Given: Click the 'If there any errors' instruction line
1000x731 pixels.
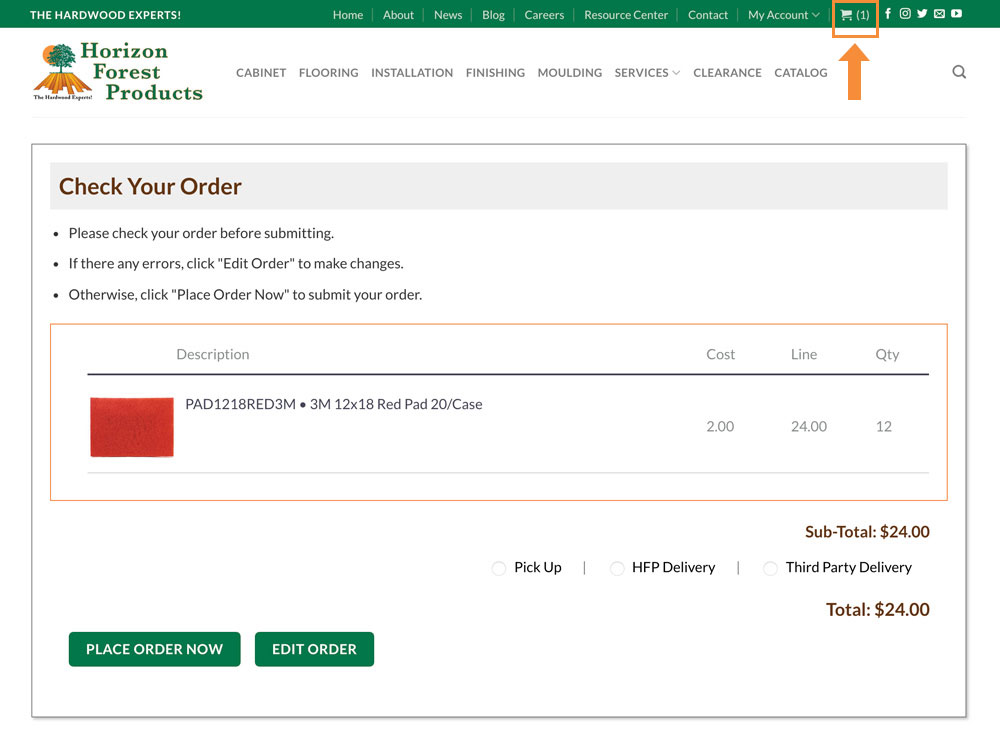Looking at the screenshot, I should pyautogui.click(x=236, y=263).
